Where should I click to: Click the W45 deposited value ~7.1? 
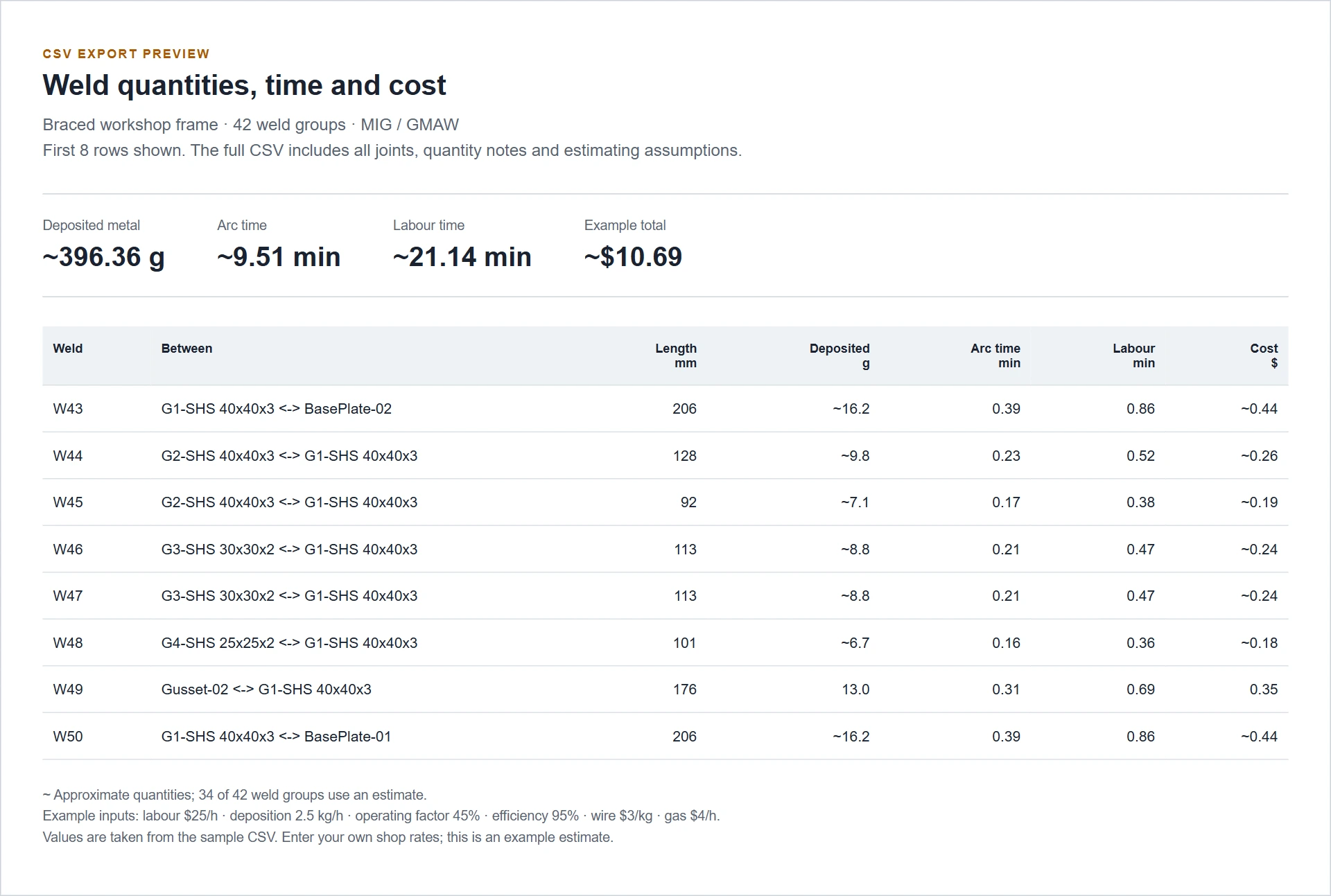[855, 502]
